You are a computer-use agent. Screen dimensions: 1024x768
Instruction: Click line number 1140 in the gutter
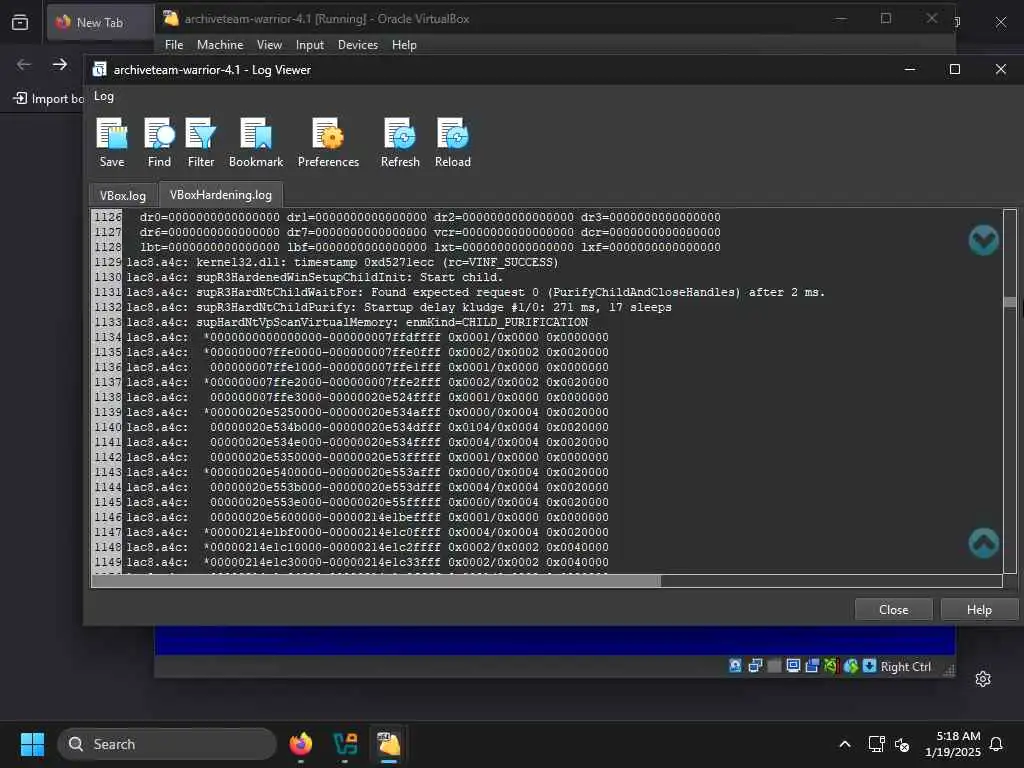107,427
